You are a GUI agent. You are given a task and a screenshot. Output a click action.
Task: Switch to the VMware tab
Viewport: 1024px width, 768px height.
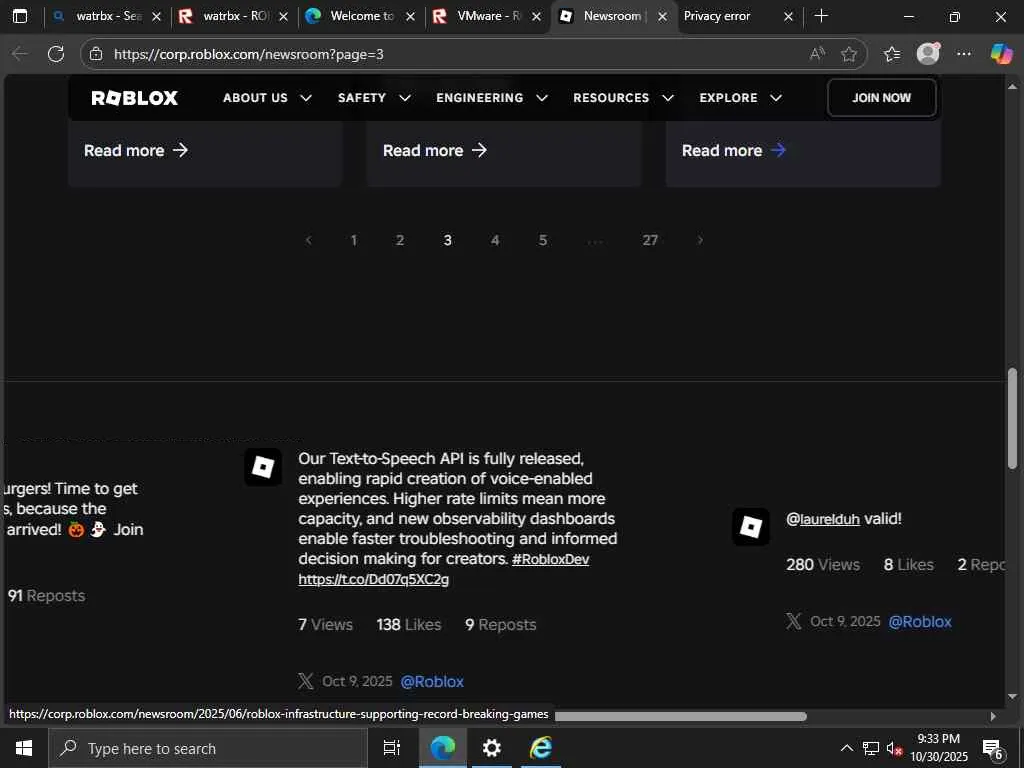pyautogui.click(x=487, y=16)
